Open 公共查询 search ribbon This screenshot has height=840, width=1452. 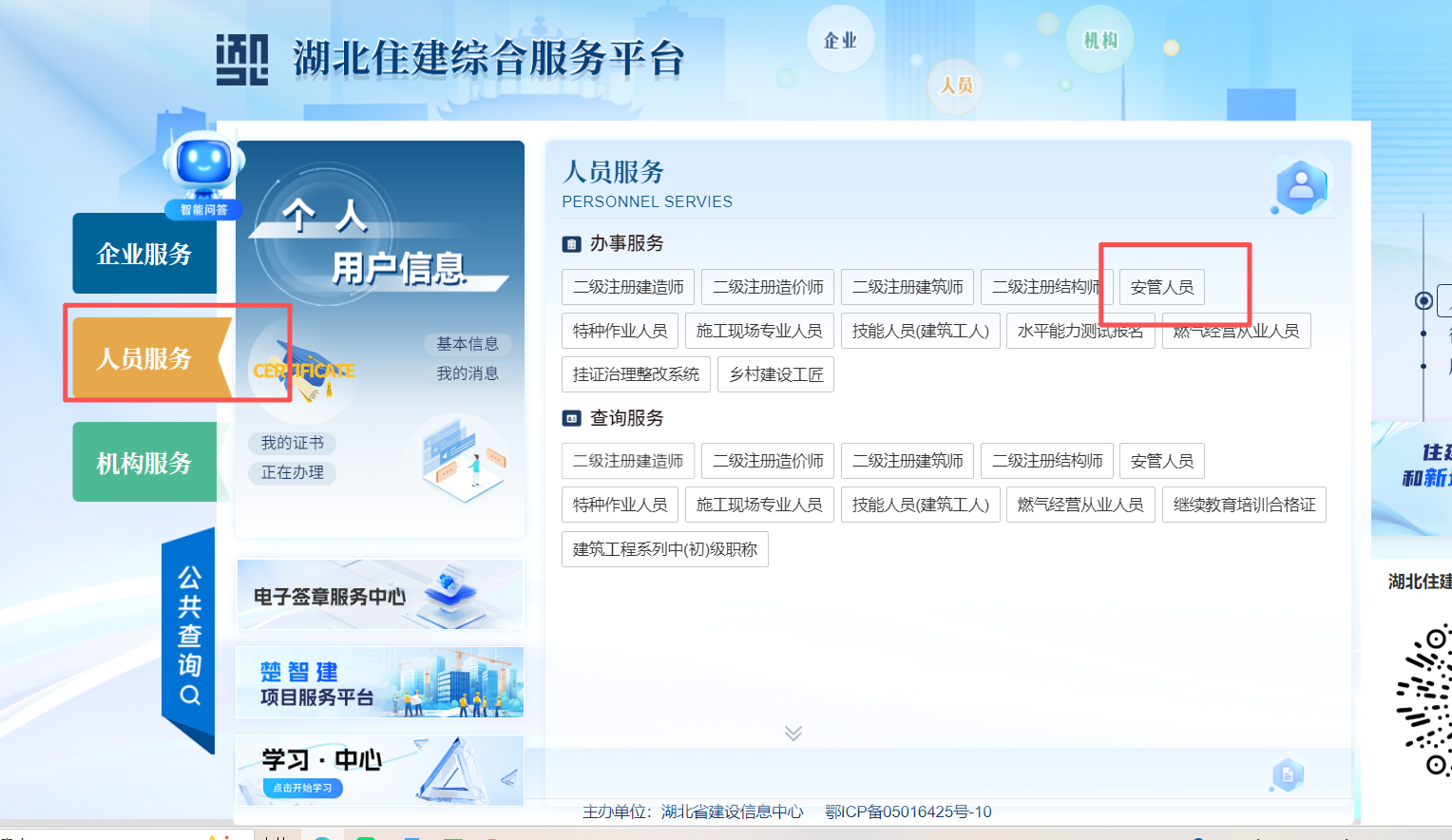tap(189, 637)
